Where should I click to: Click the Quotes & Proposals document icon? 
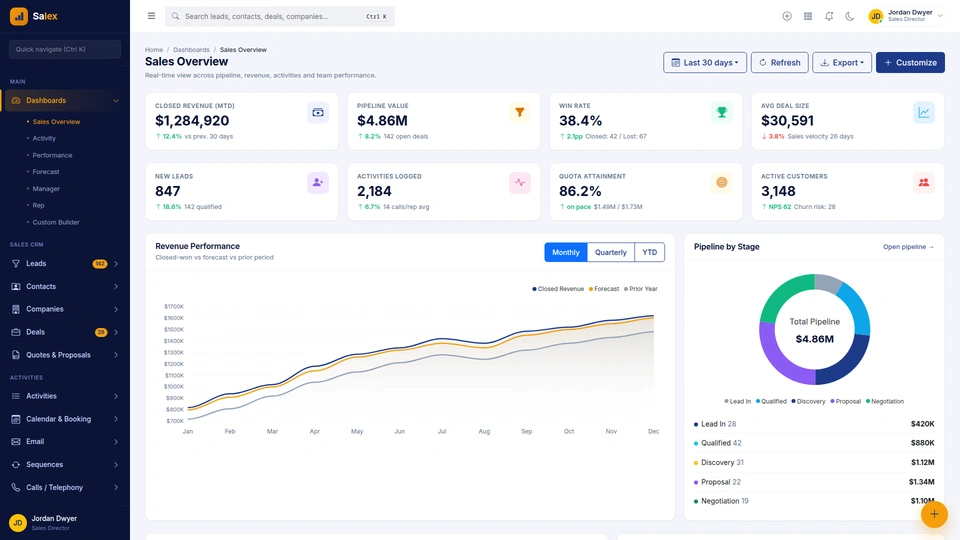[x=16, y=355]
